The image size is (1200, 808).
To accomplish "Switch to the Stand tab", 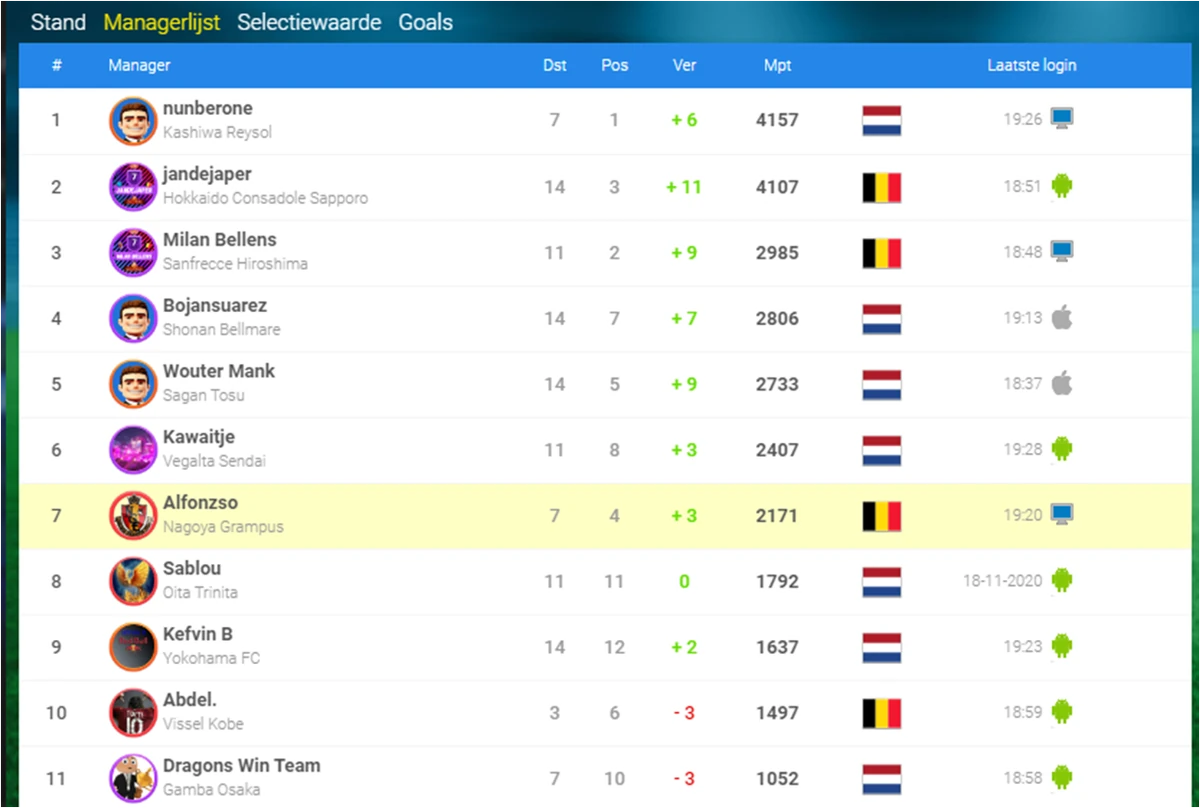I will 57,21.
